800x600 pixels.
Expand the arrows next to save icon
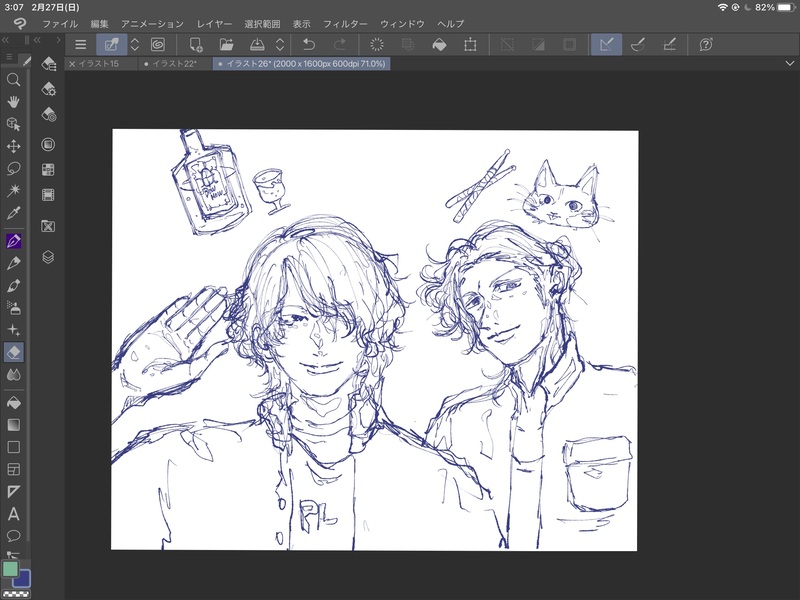click(x=280, y=44)
